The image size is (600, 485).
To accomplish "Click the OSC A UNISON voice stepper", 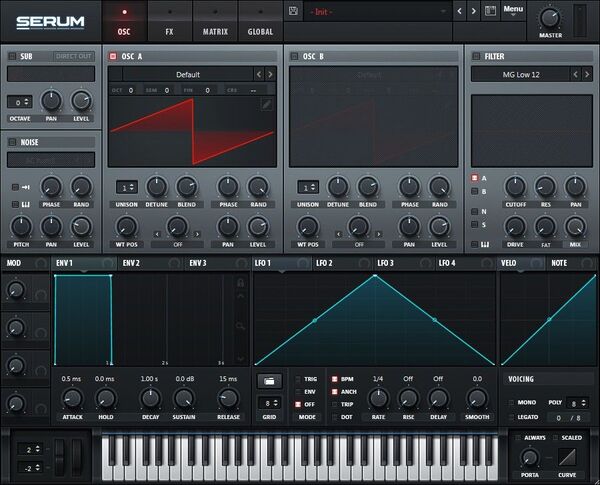I will (127, 188).
